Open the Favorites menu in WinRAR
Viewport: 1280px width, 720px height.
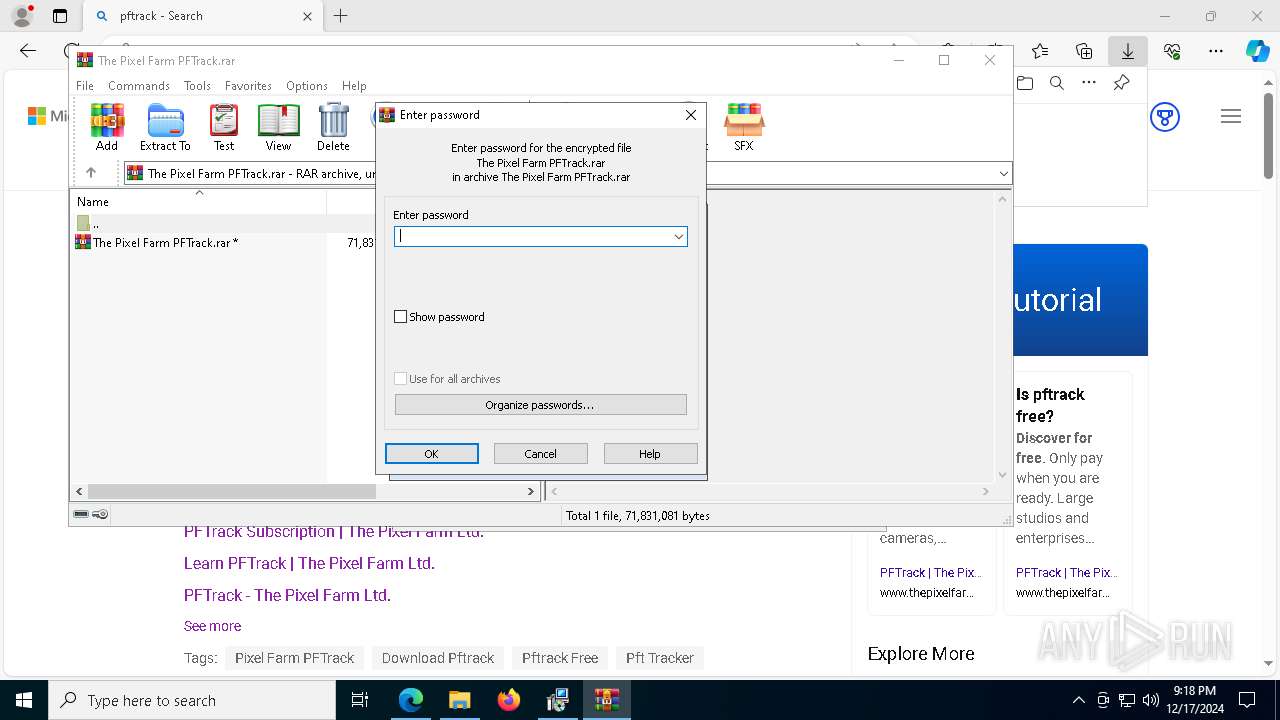tap(248, 86)
